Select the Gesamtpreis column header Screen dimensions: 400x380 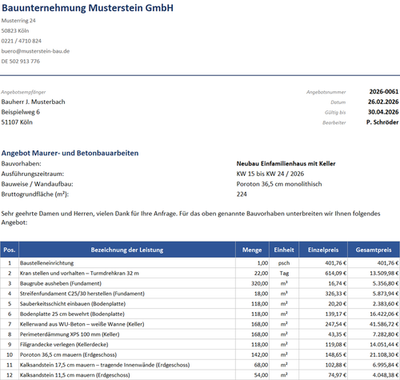click(374, 250)
